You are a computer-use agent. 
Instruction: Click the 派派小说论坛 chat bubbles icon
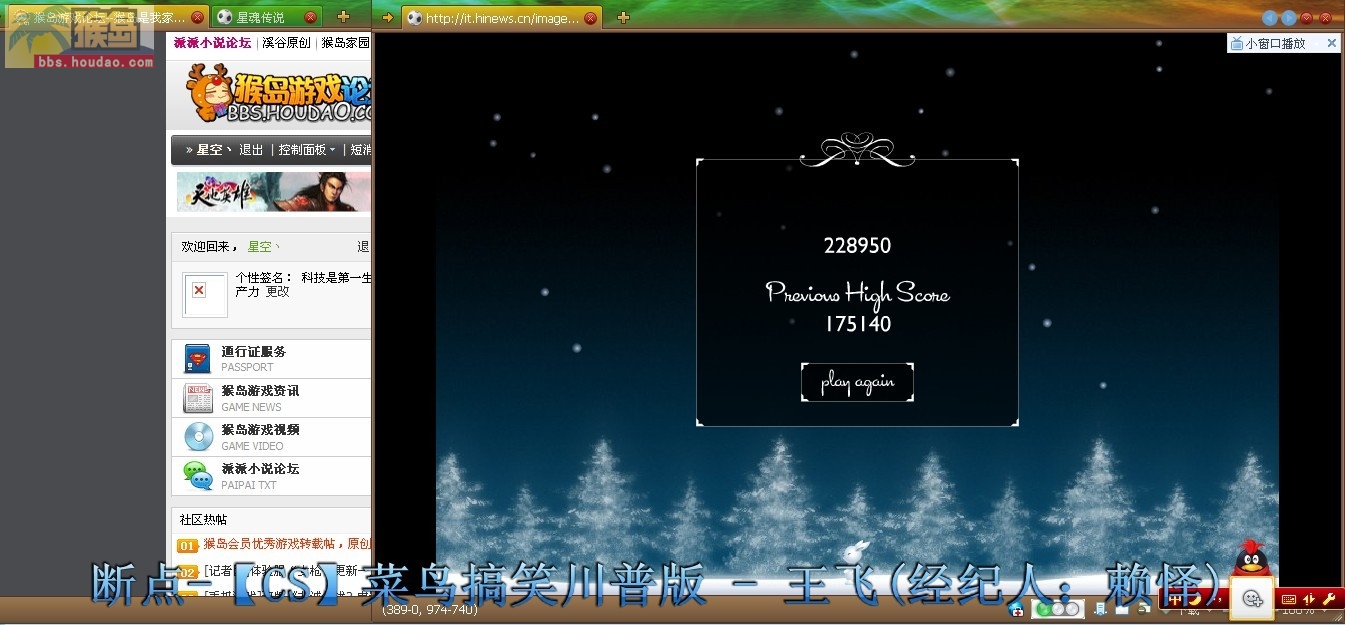198,476
